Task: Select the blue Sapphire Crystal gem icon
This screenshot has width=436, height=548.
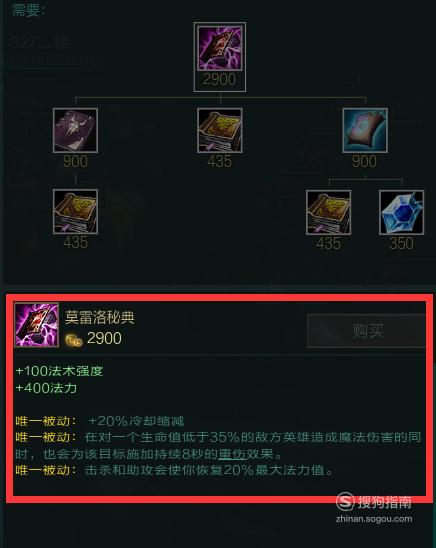Action: [401, 212]
